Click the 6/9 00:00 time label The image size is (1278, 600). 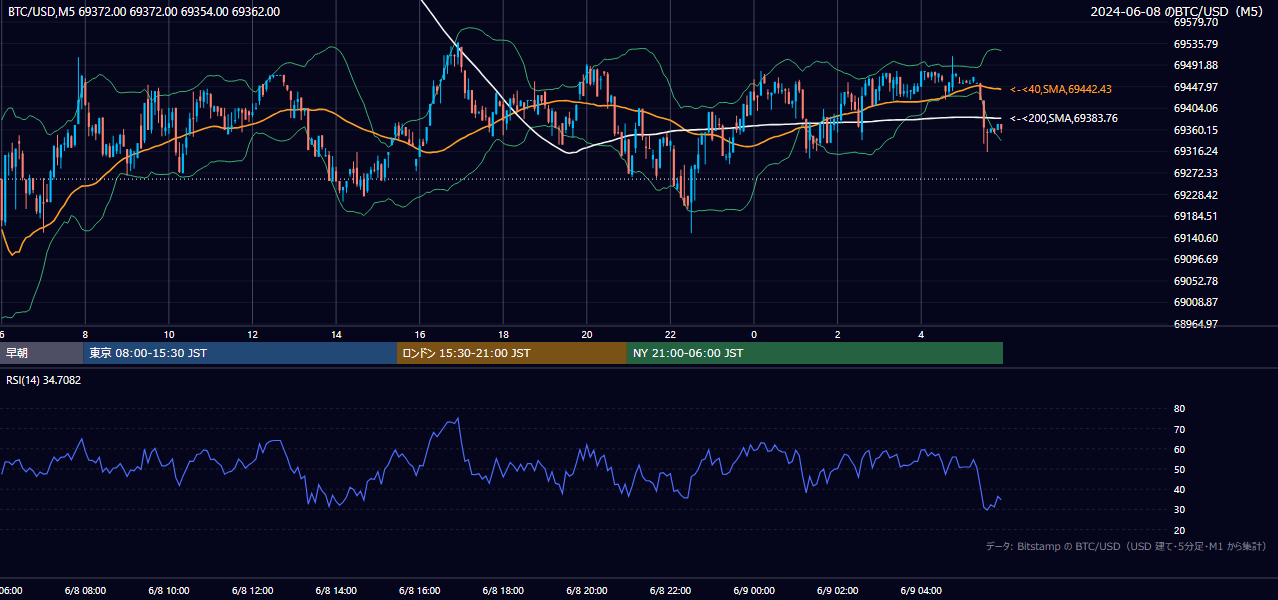click(x=755, y=591)
